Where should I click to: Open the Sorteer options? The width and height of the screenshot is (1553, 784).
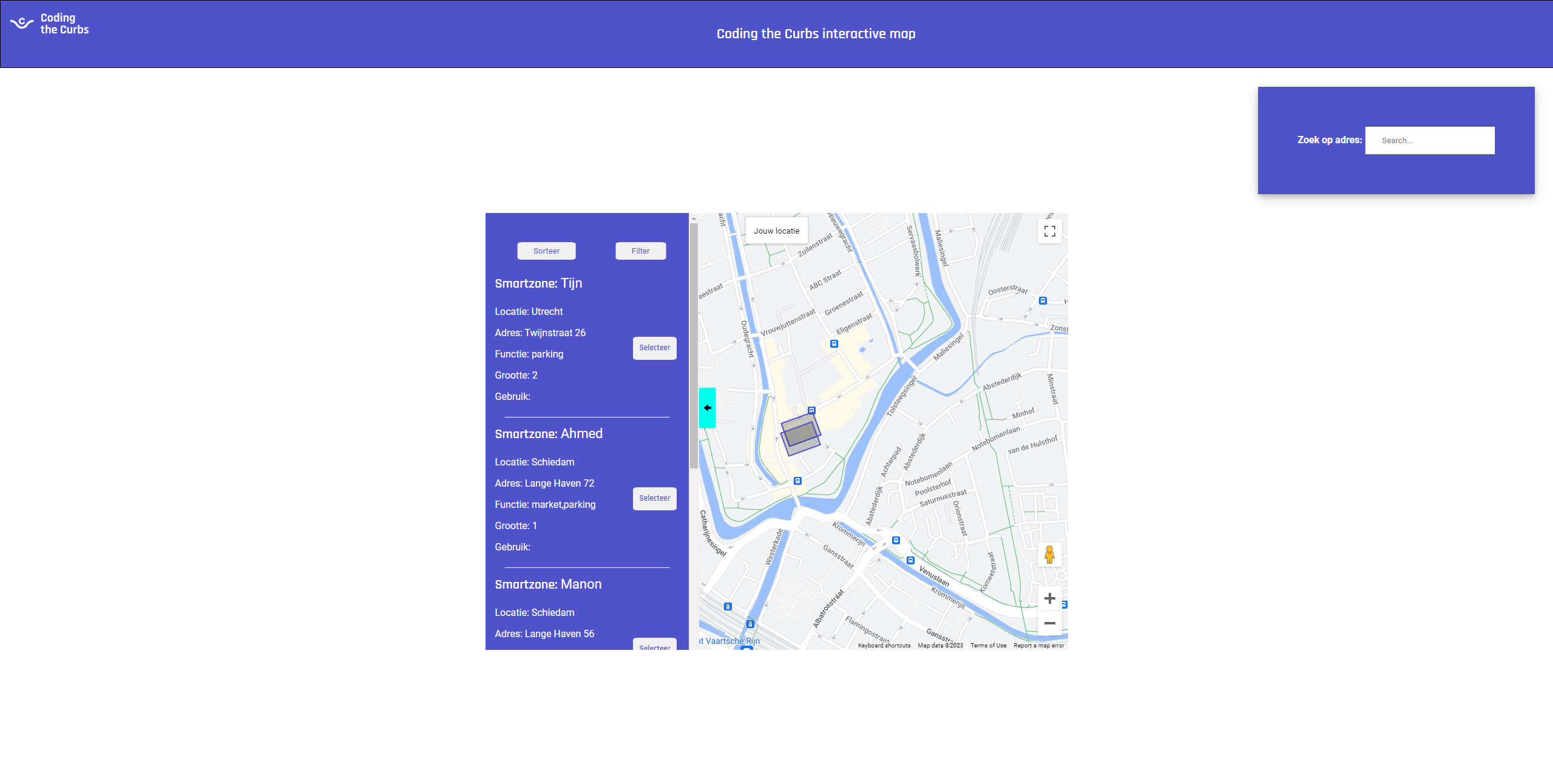click(x=546, y=251)
